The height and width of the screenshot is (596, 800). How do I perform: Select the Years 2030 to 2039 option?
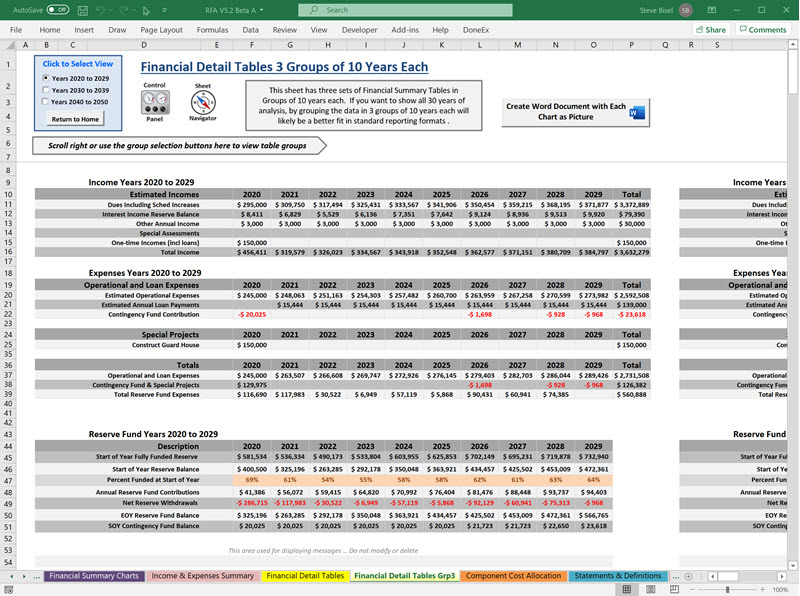click(46, 90)
